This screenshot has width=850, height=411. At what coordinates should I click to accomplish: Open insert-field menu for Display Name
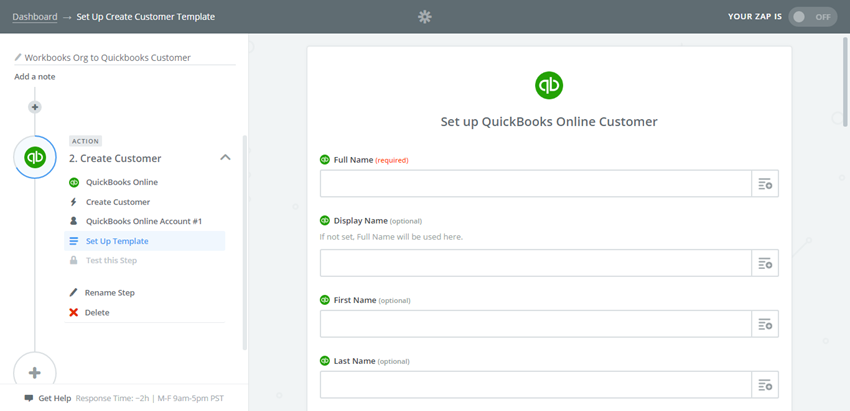[765, 263]
